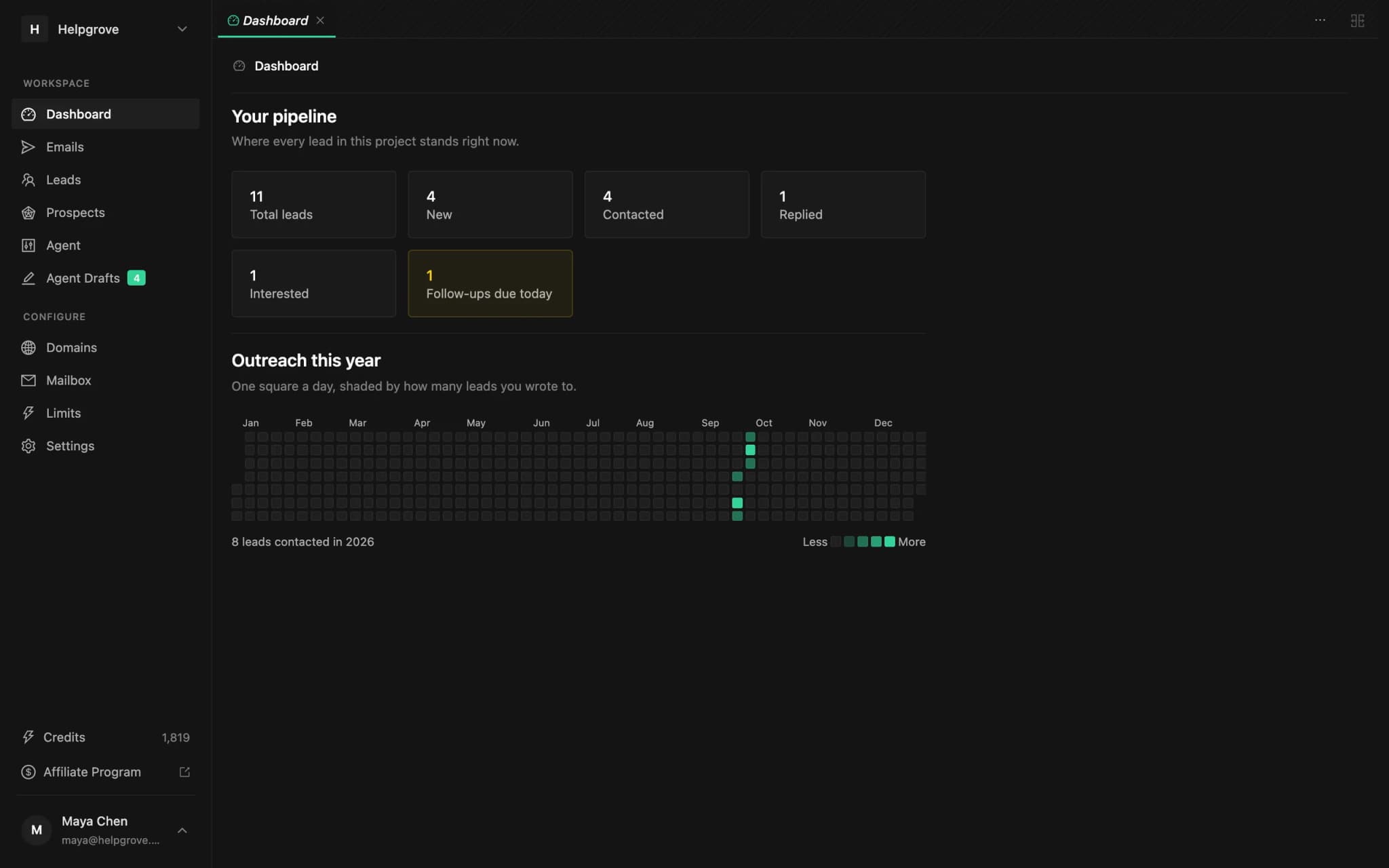The height and width of the screenshot is (868, 1389).
Task: Click the Affiliate Program dollar icon
Action: point(28,772)
